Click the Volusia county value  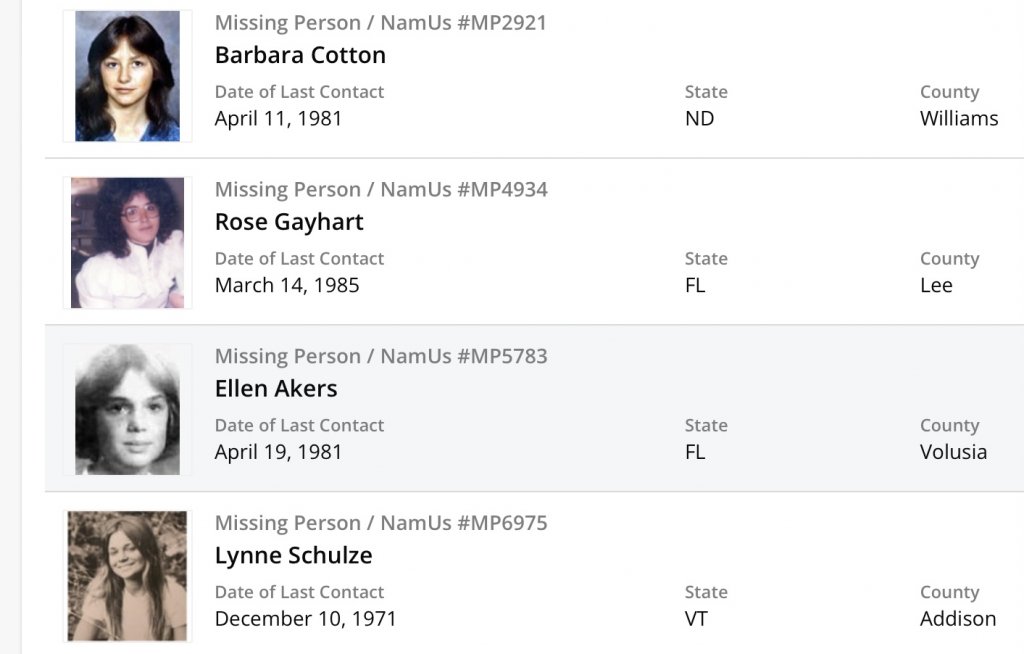953,452
